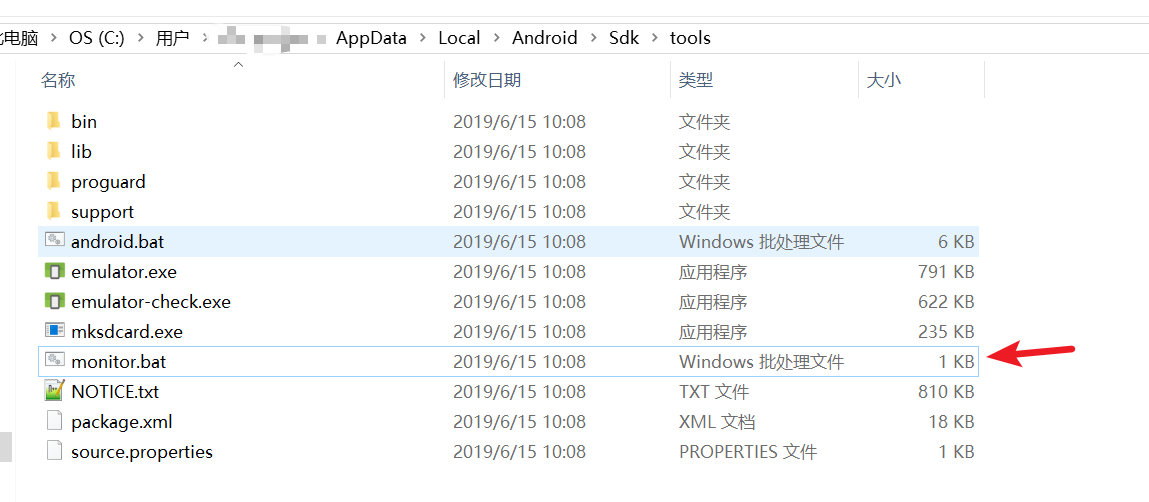
Task: Click the 6 KB size of android.bat
Action: point(956,242)
